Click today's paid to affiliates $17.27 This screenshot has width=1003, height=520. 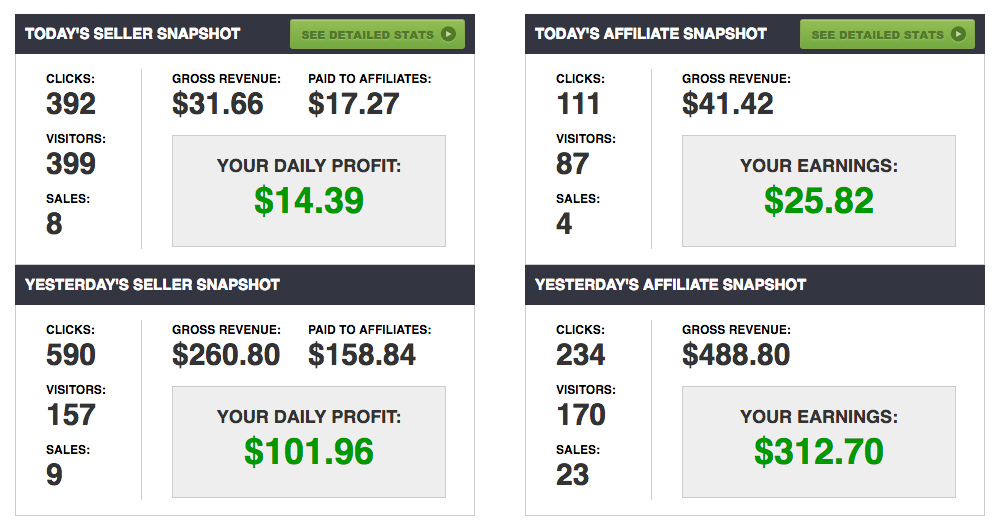coord(354,104)
